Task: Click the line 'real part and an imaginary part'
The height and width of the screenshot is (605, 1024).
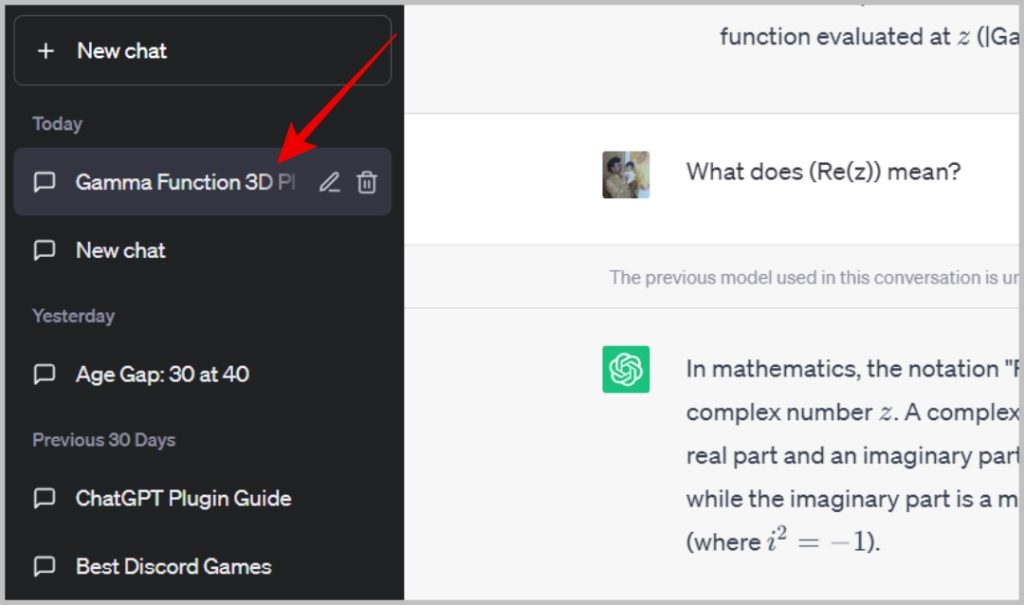Action: (x=852, y=455)
